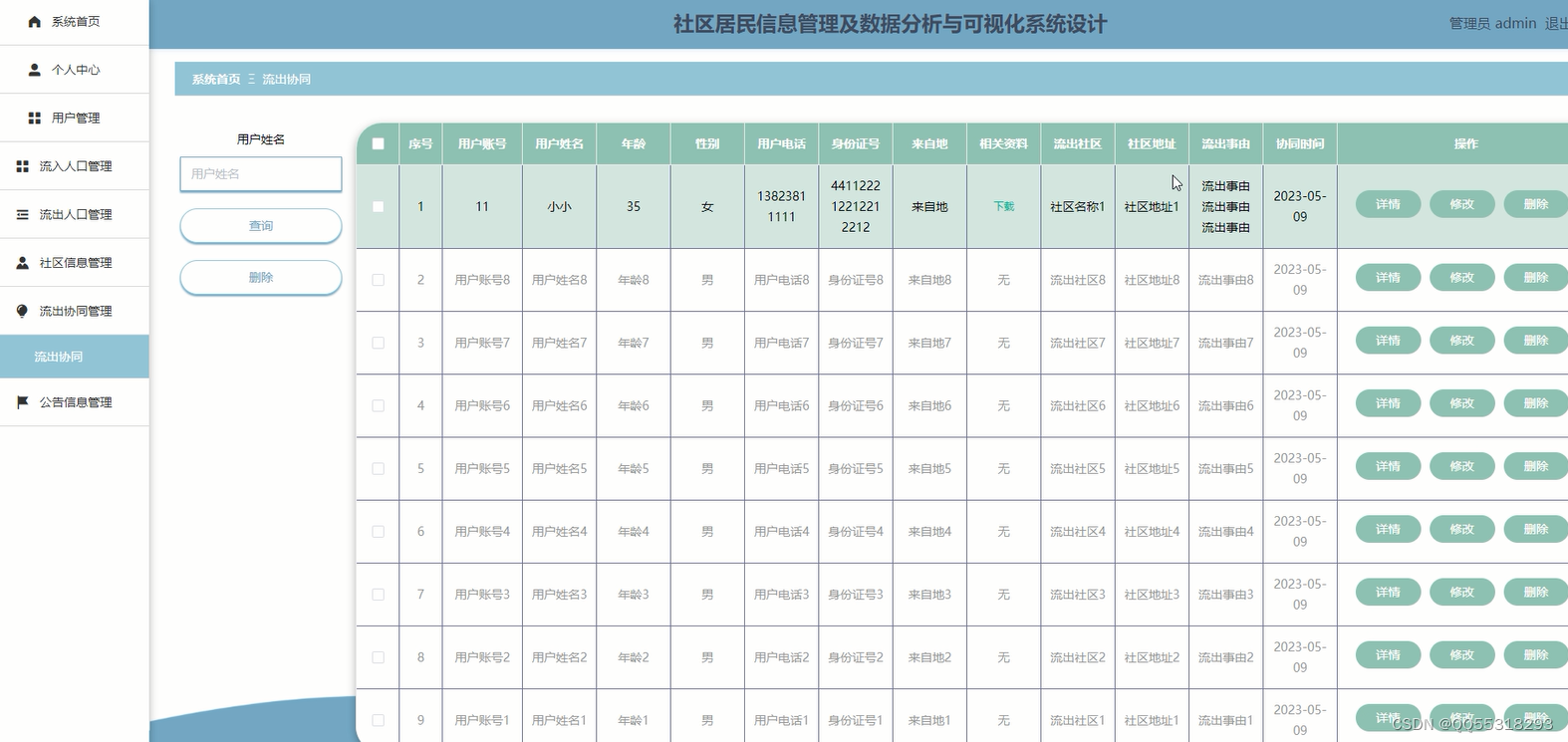The height and width of the screenshot is (742, 1568).
Task: Open 详情 for row 用户账号7
Action: click(1389, 341)
